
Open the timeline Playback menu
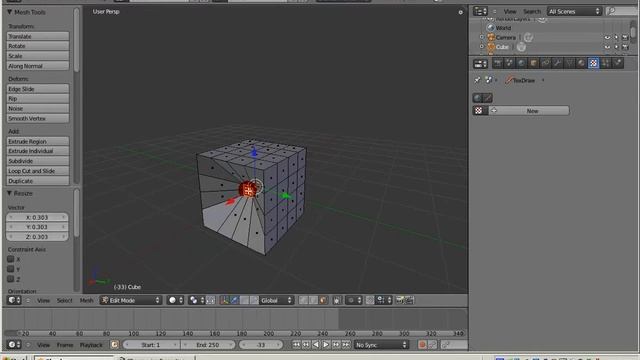91,345
